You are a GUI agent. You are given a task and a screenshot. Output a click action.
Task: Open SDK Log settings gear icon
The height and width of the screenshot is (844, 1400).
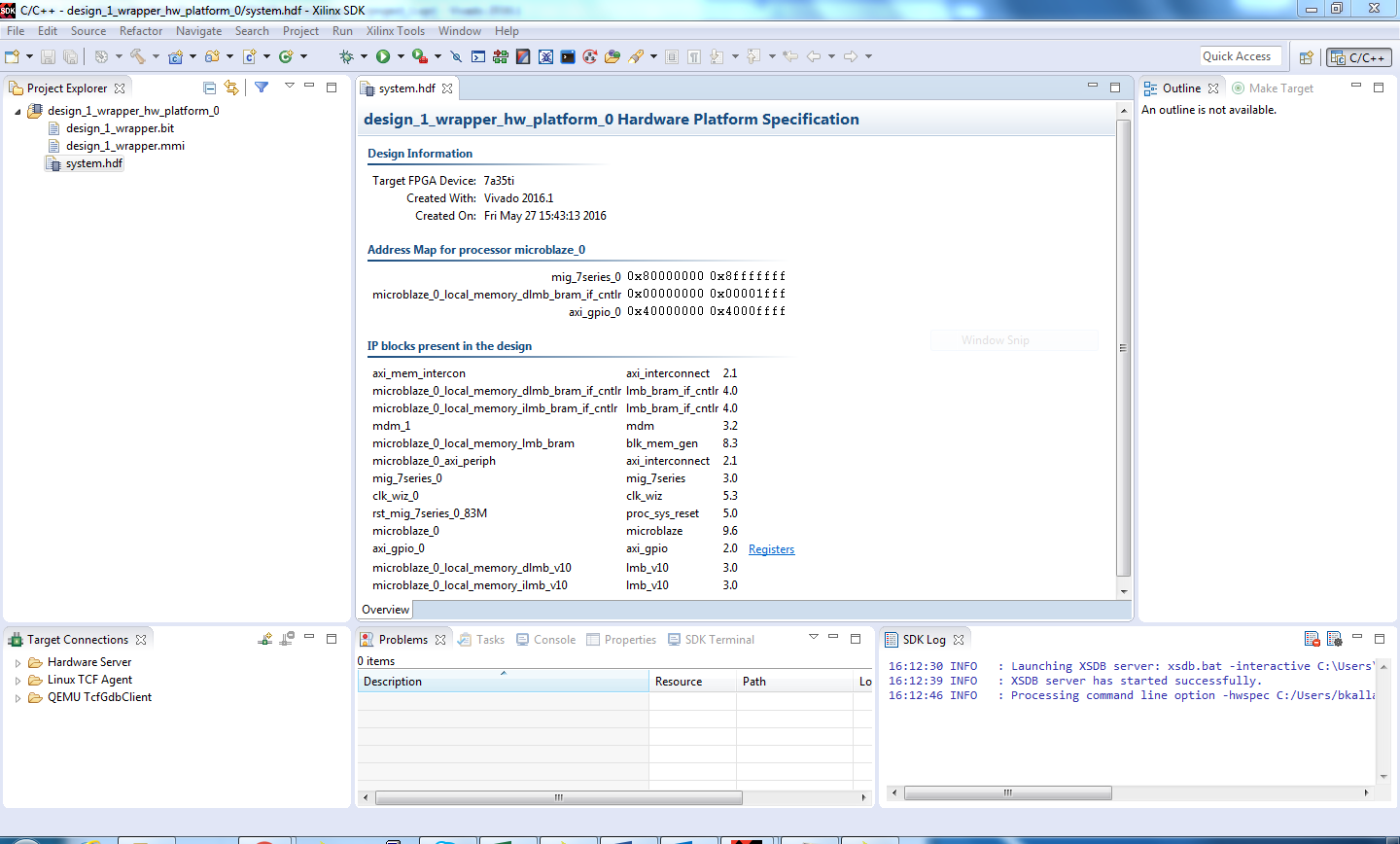[x=1334, y=639]
